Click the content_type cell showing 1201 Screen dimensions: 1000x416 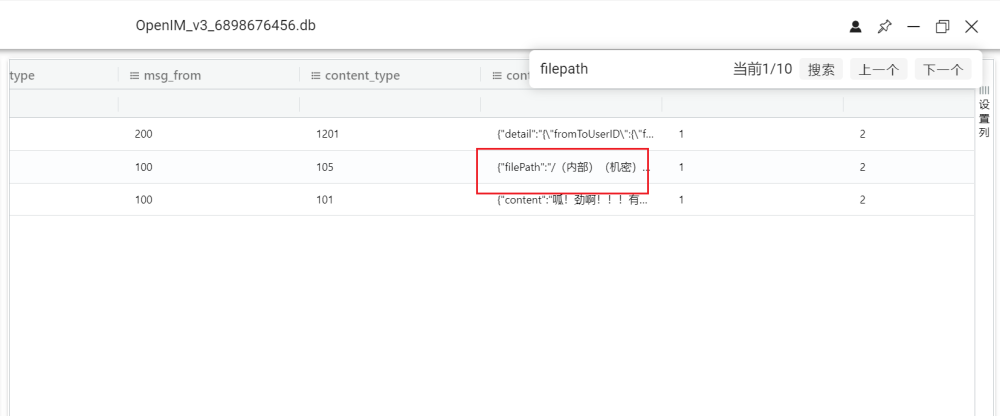(x=328, y=133)
